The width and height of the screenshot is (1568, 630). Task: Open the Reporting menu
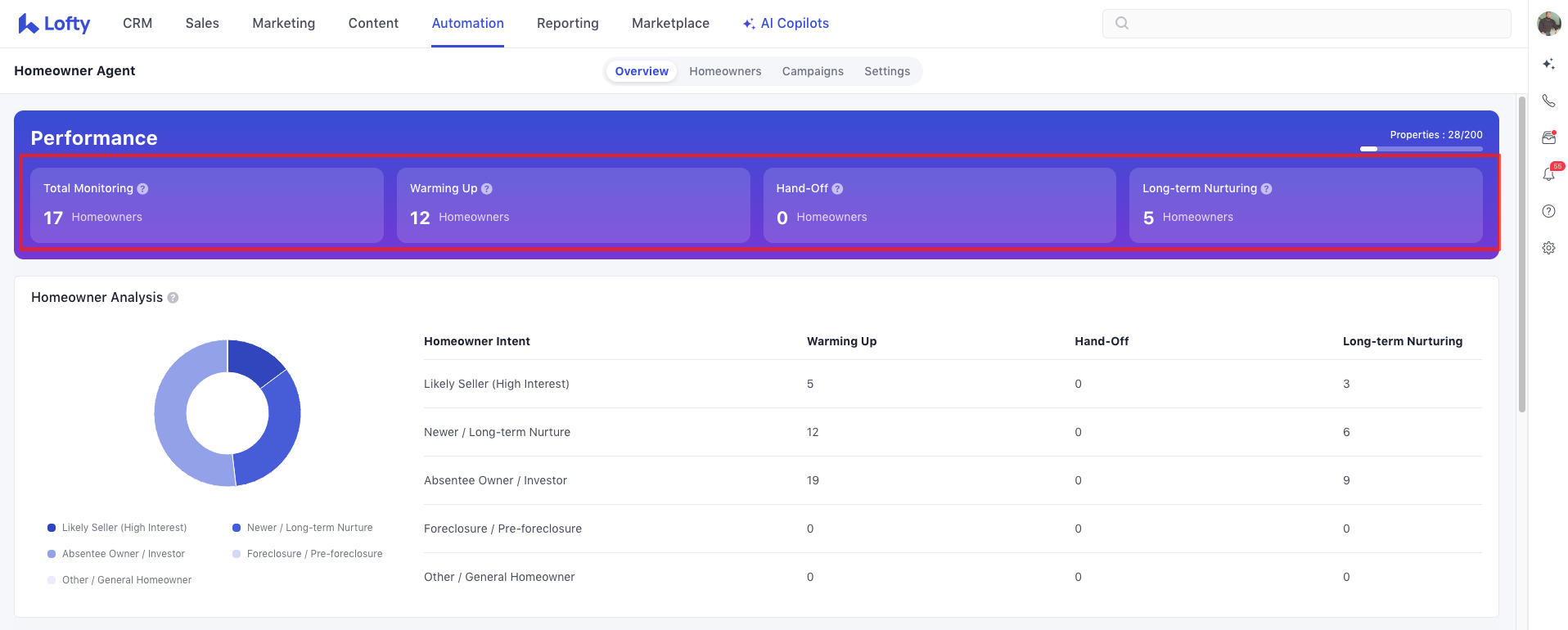pos(567,24)
